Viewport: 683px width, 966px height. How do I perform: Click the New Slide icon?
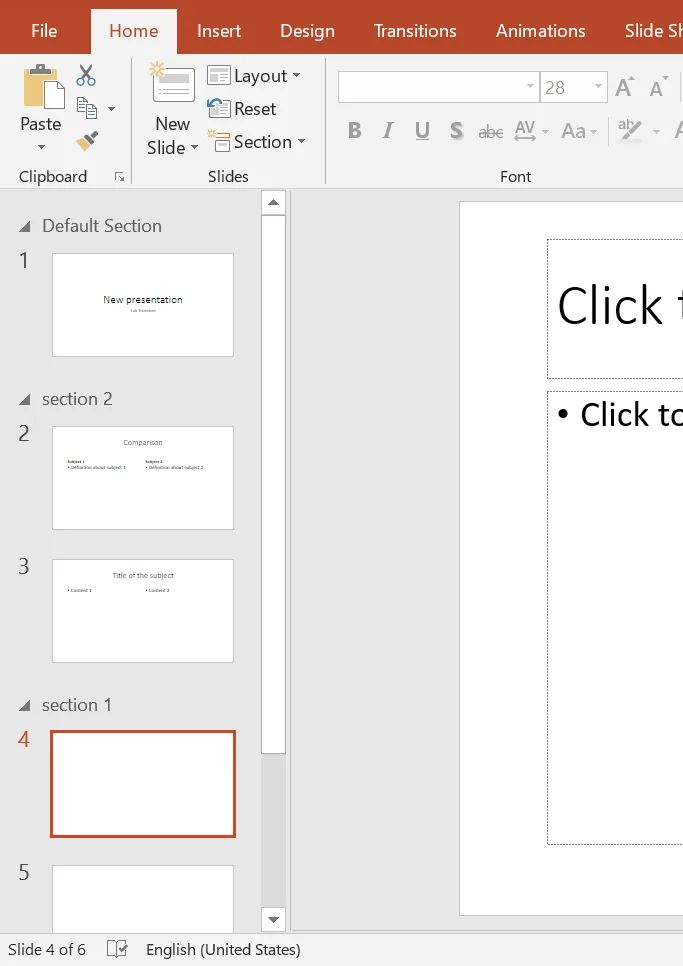point(173,82)
